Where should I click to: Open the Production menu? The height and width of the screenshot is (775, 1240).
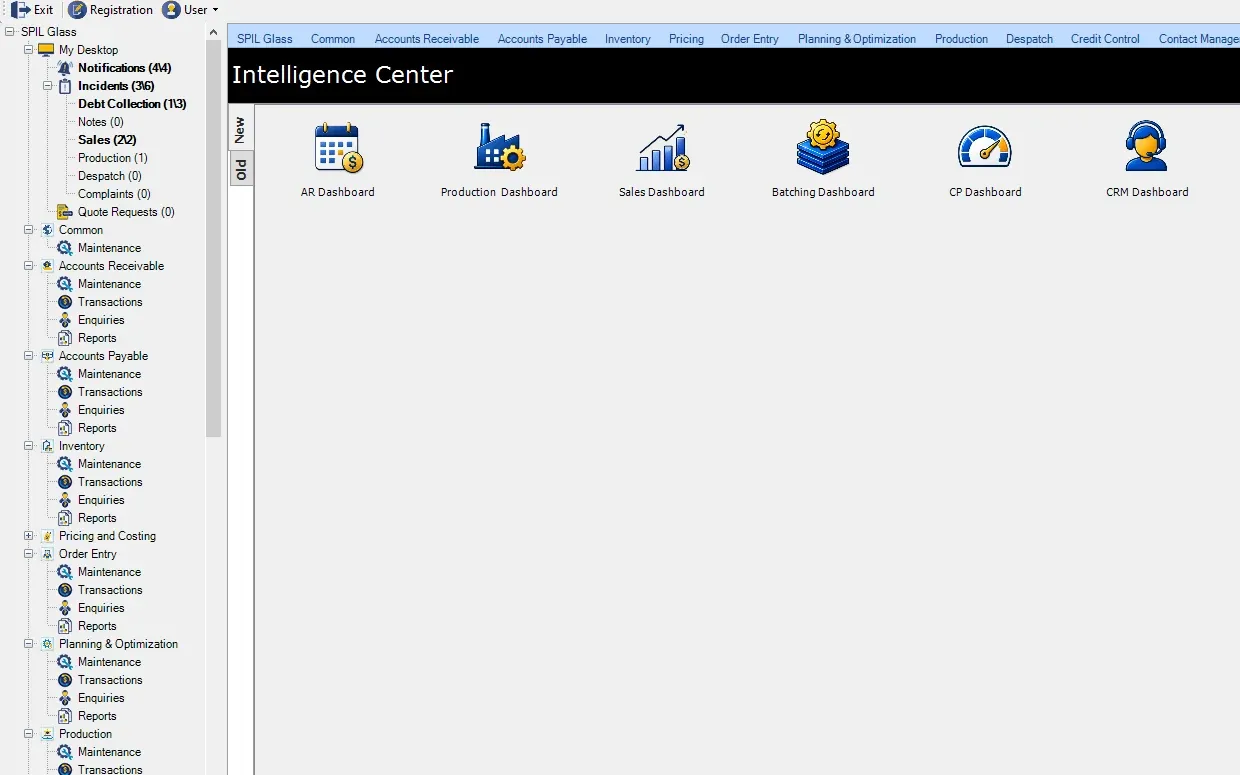(961, 39)
